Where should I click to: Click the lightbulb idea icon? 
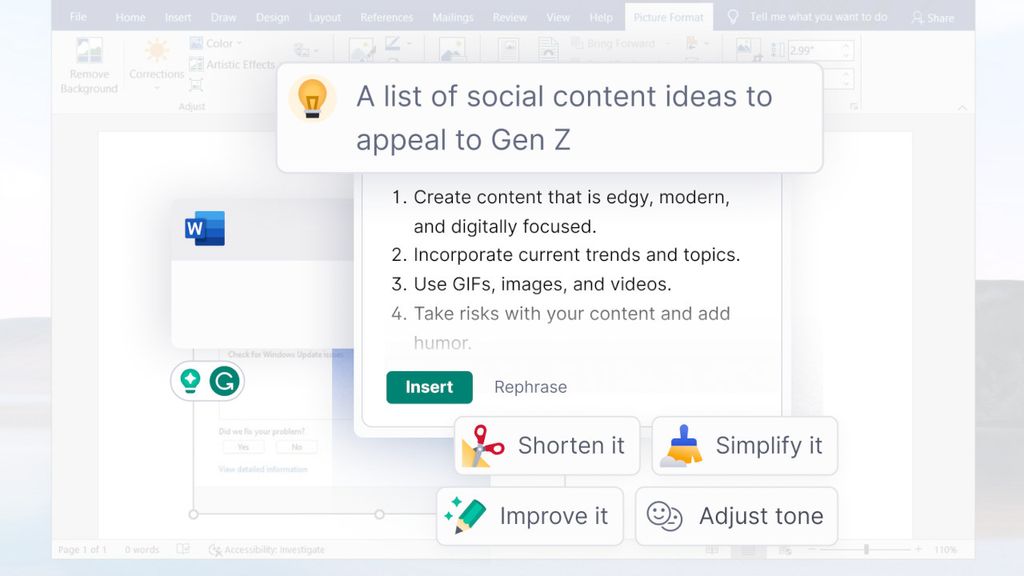[x=313, y=99]
